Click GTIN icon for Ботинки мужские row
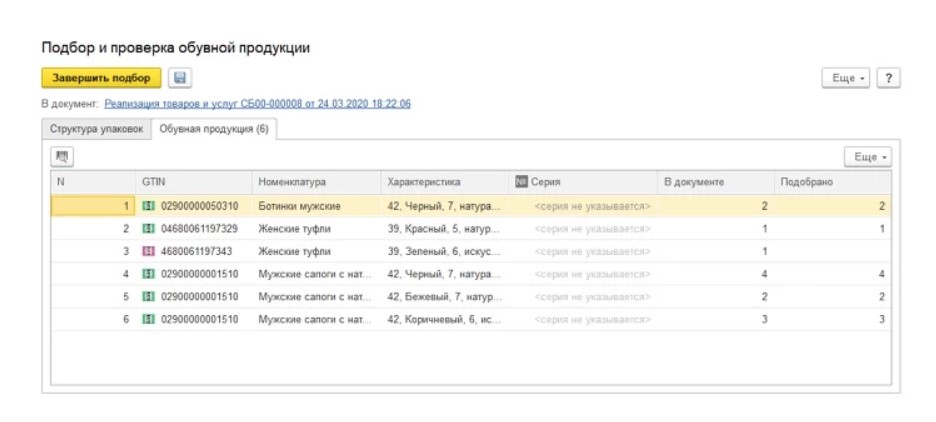Image resolution: width=936 pixels, height=422 pixels. point(149,206)
